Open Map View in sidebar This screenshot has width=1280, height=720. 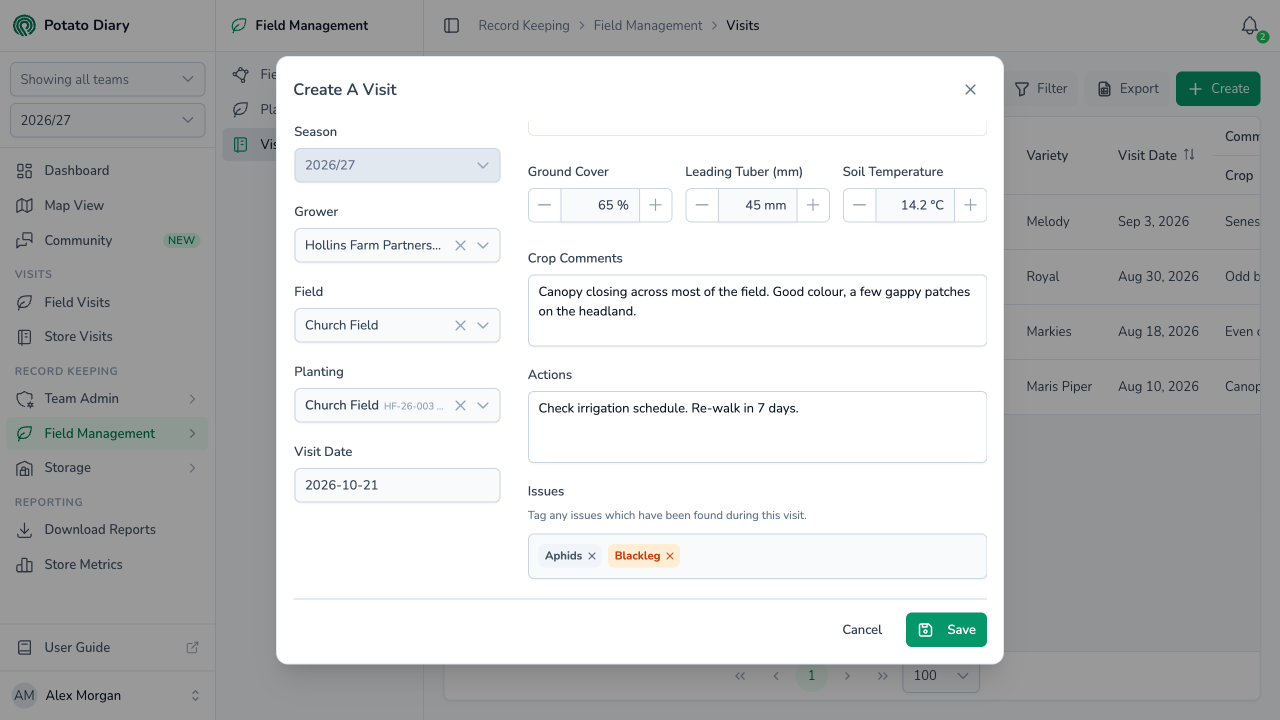pos(107,205)
